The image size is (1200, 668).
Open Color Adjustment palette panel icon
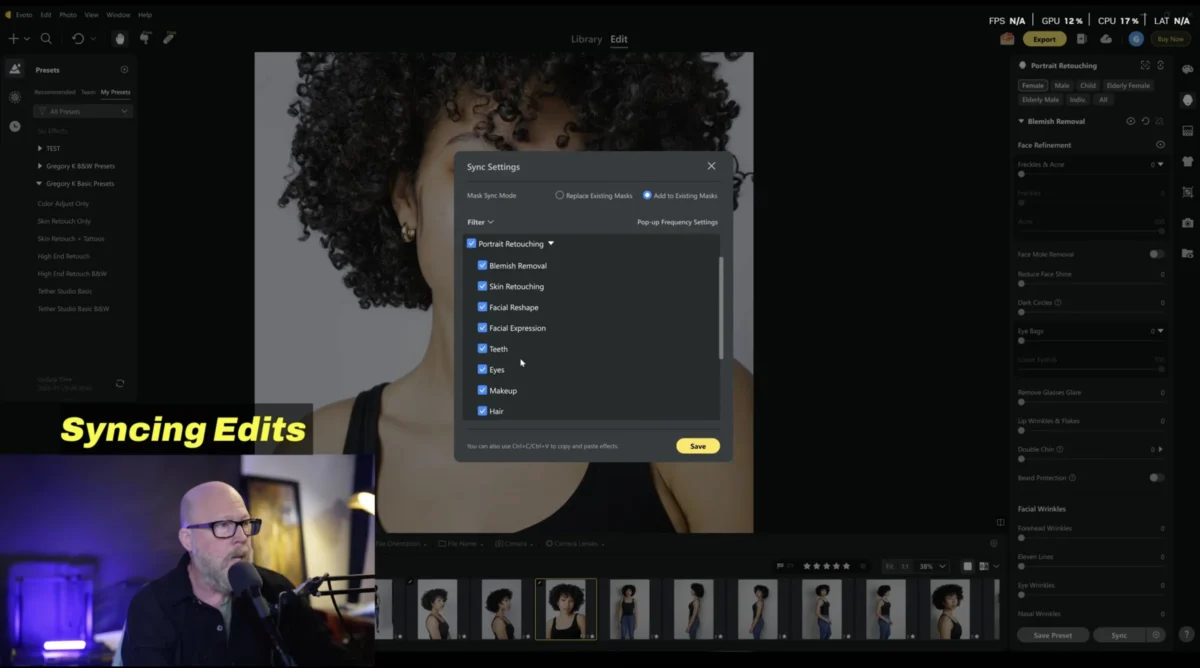click(1187, 70)
